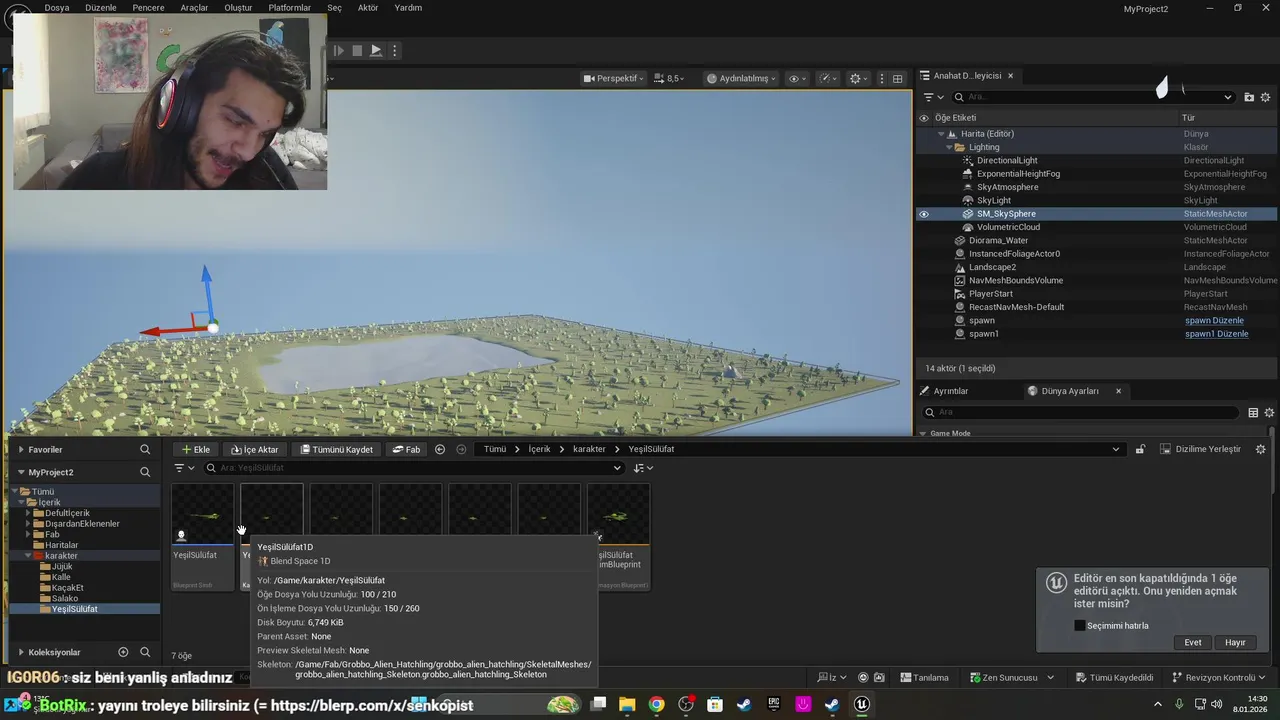The width and height of the screenshot is (1280, 720).
Task: Click the Ekle add button
Action: click(195, 449)
